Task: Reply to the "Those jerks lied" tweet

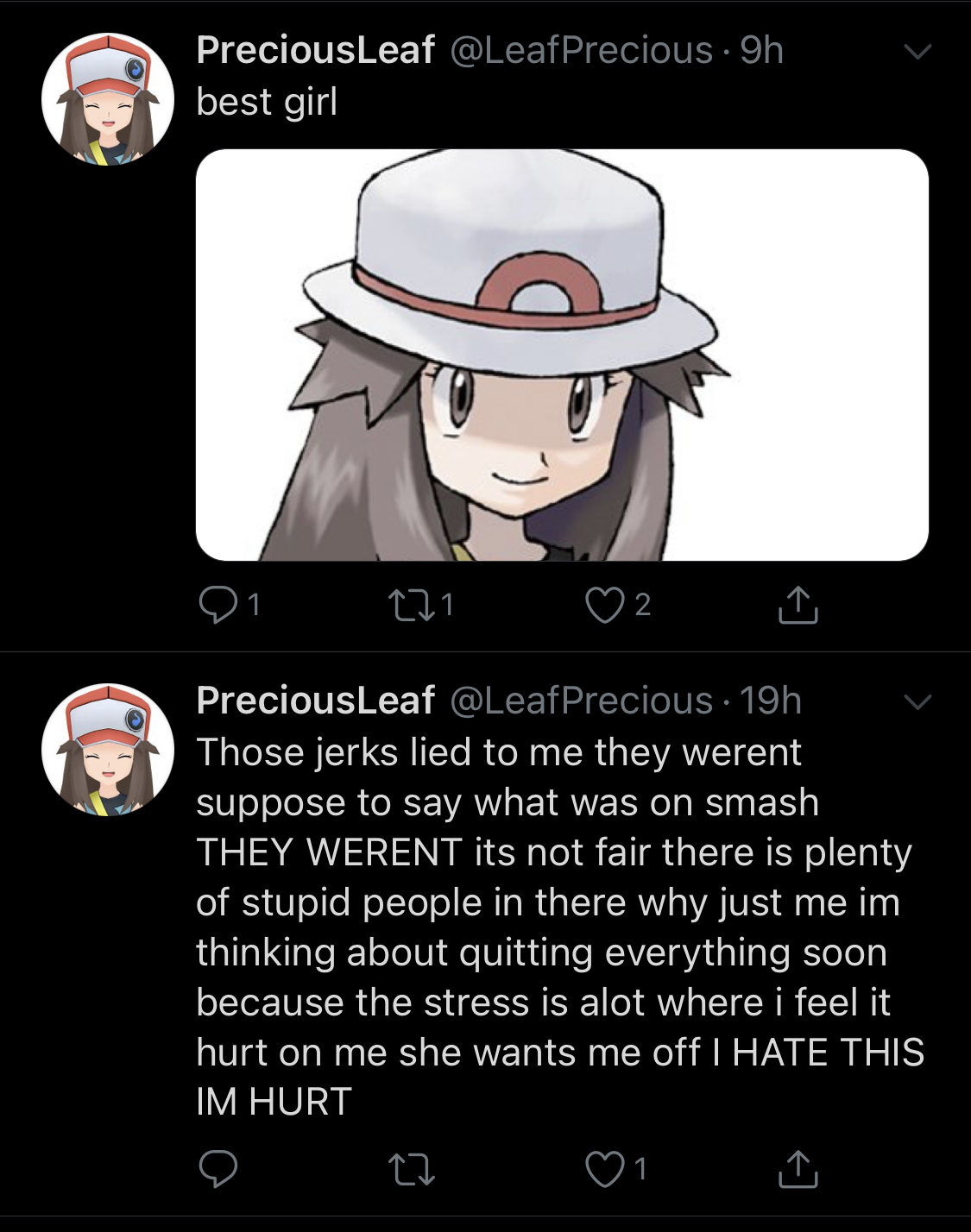Action: coord(218,1169)
